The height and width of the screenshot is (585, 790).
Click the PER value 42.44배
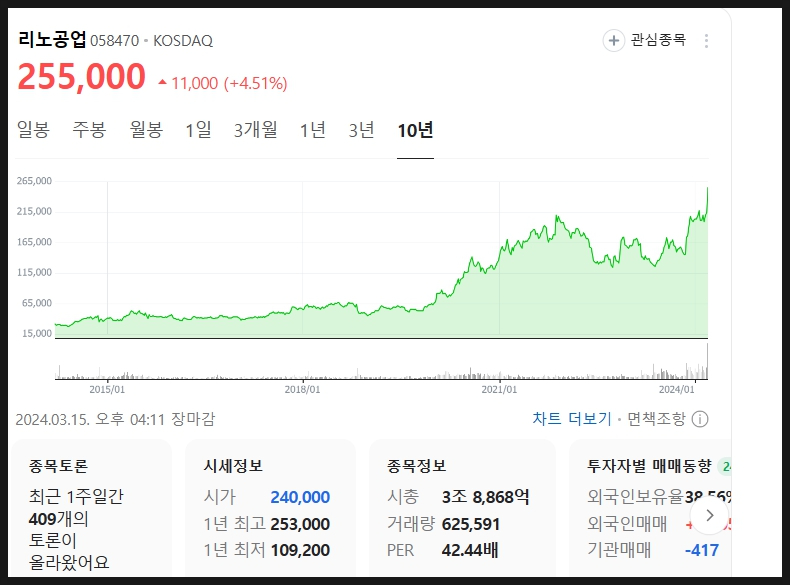(x=470, y=550)
